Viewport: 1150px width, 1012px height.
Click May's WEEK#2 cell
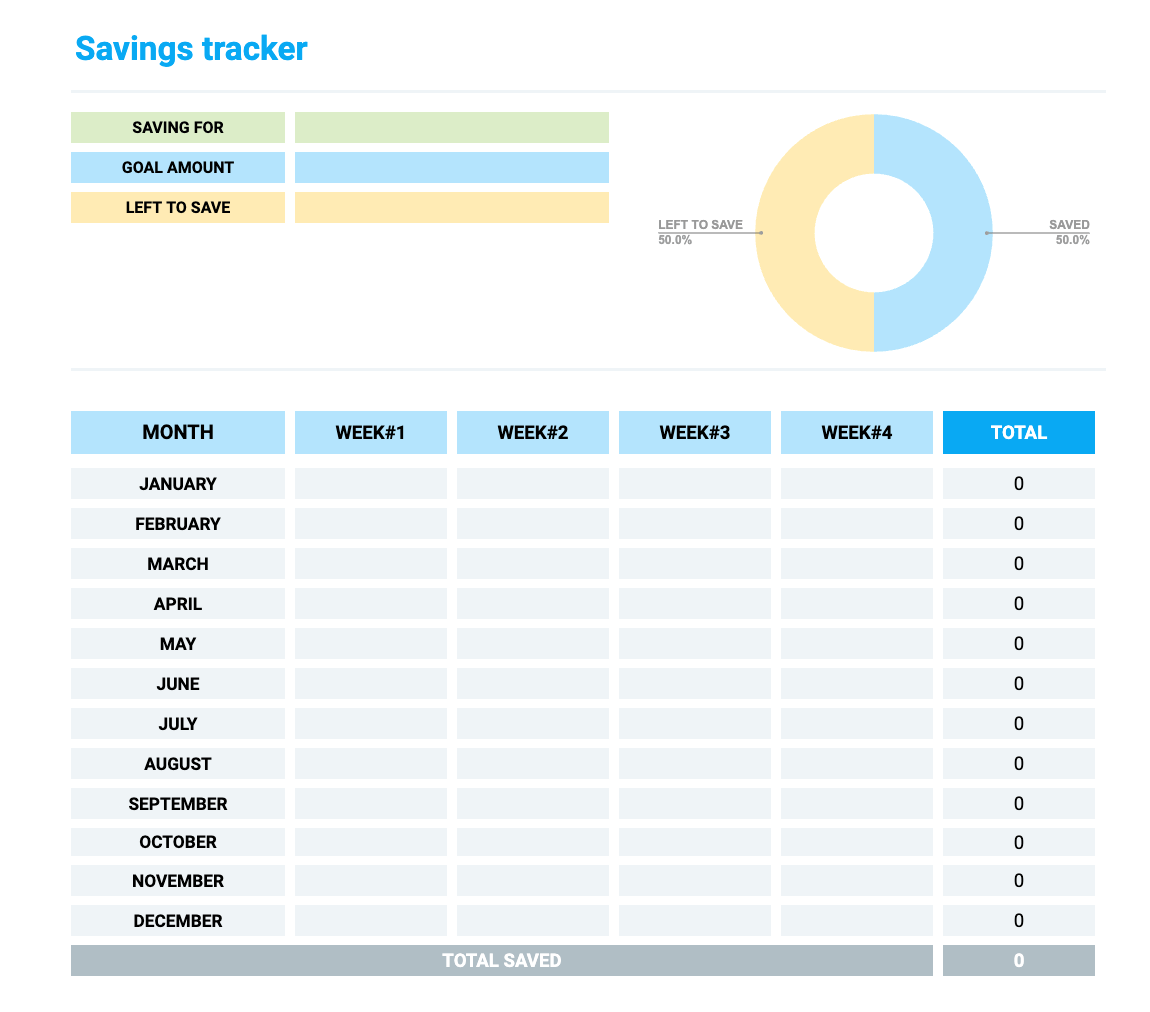tap(532, 644)
